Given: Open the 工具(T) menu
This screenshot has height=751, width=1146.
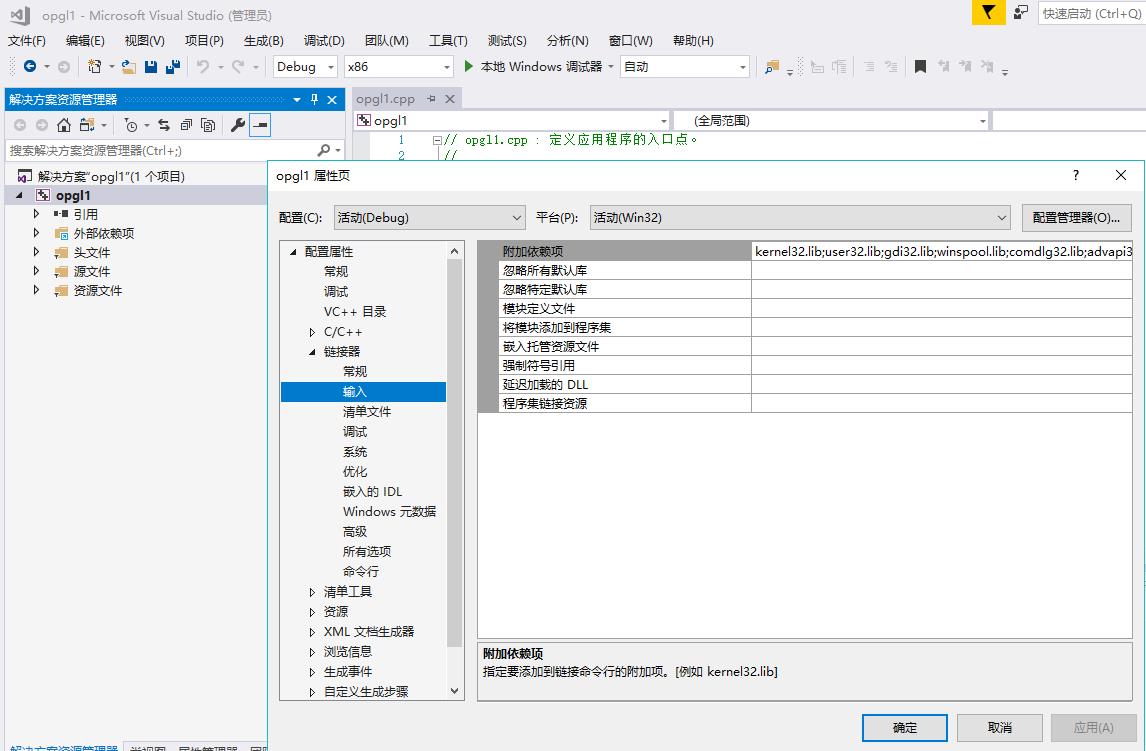Looking at the screenshot, I should 448,40.
